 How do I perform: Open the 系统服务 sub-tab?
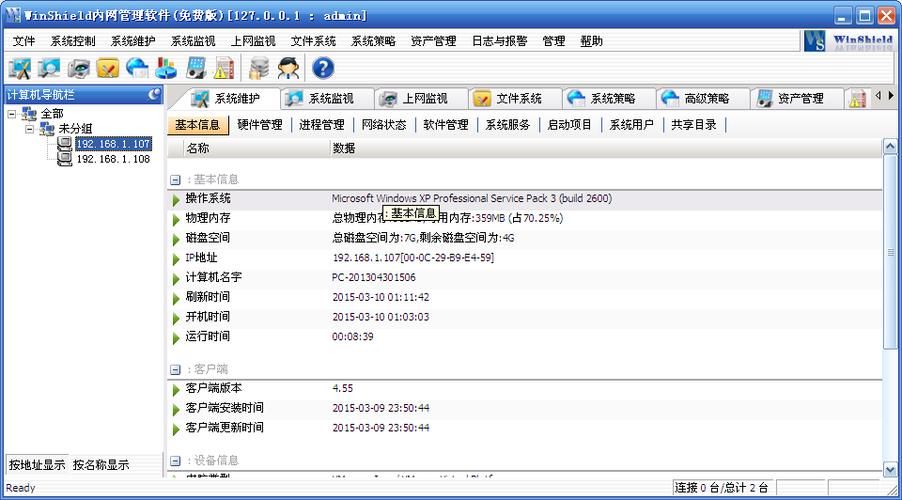[508, 125]
